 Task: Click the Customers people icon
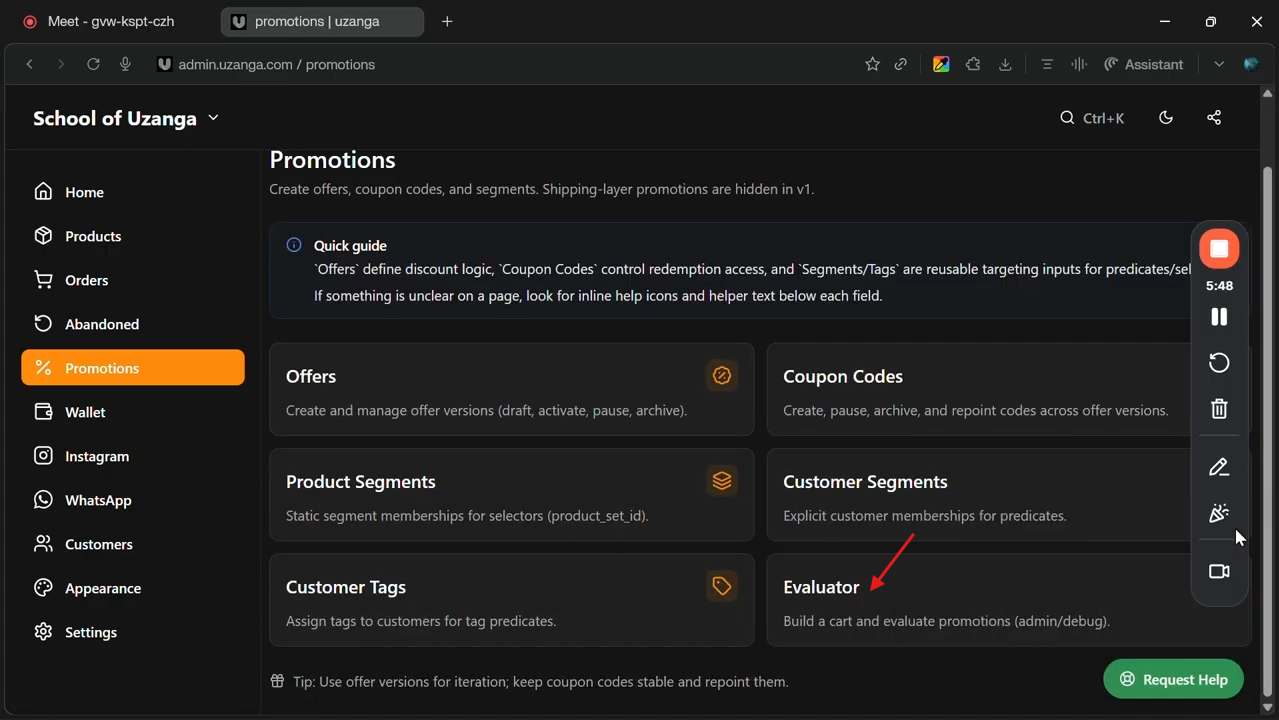pyautogui.click(x=43, y=544)
